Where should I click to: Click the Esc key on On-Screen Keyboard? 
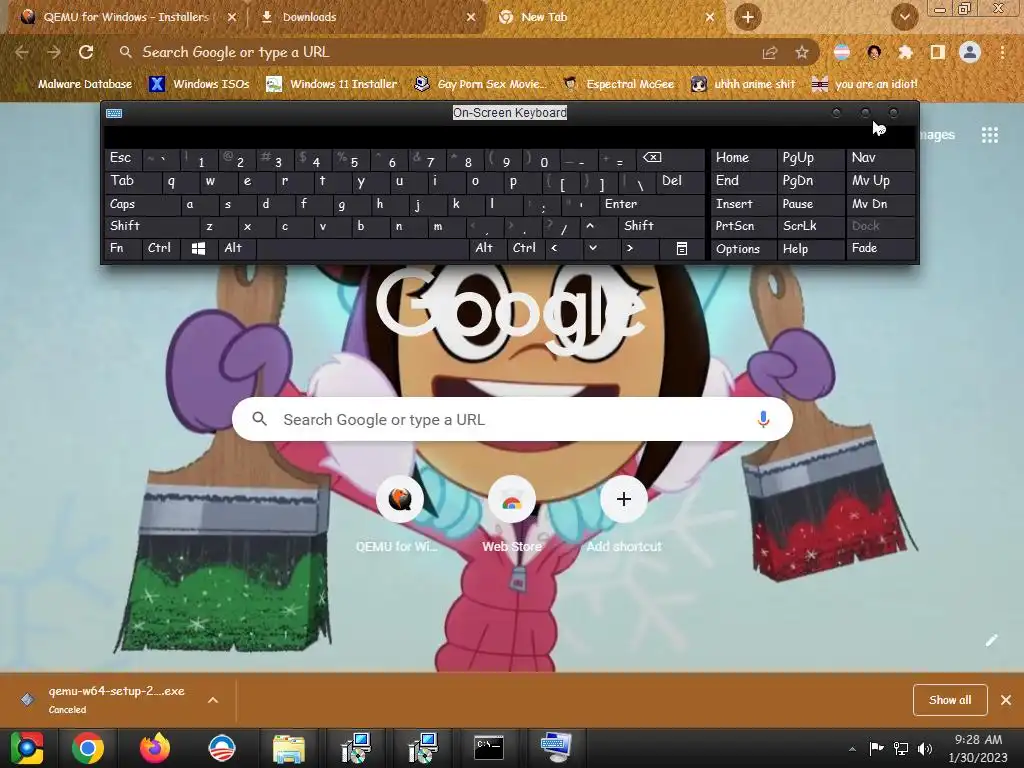coord(124,158)
